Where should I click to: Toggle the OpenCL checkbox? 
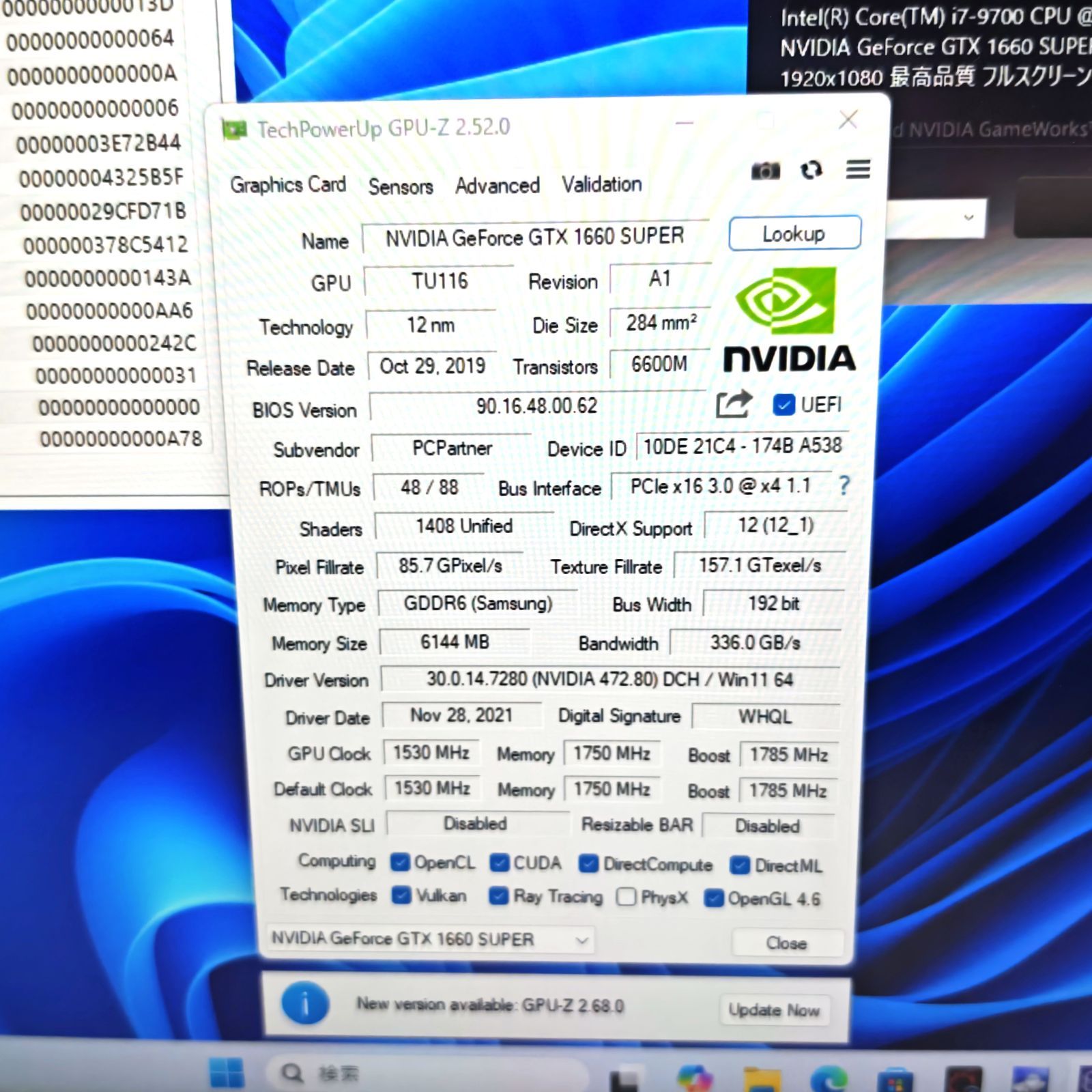pyautogui.click(x=400, y=863)
